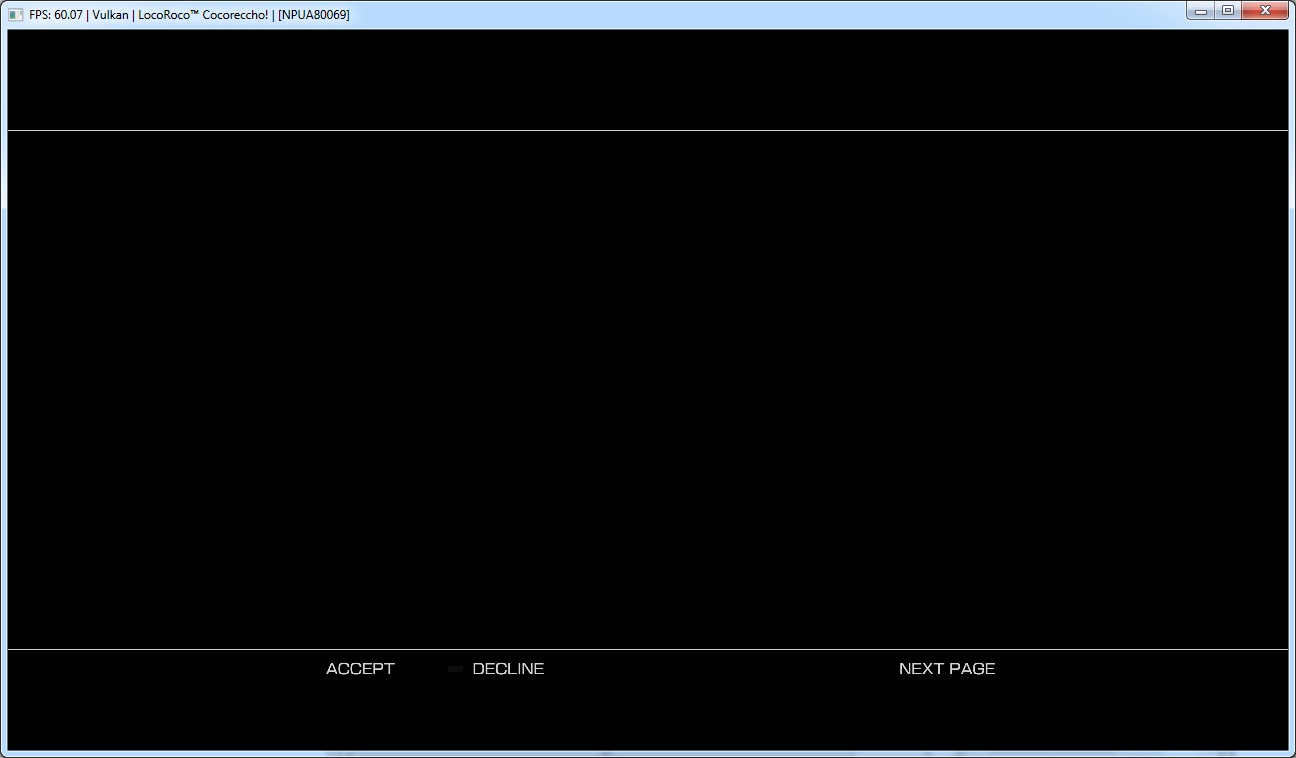Click the emulator window icon in title bar
Screen dimensions: 1296x758
coord(16,15)
